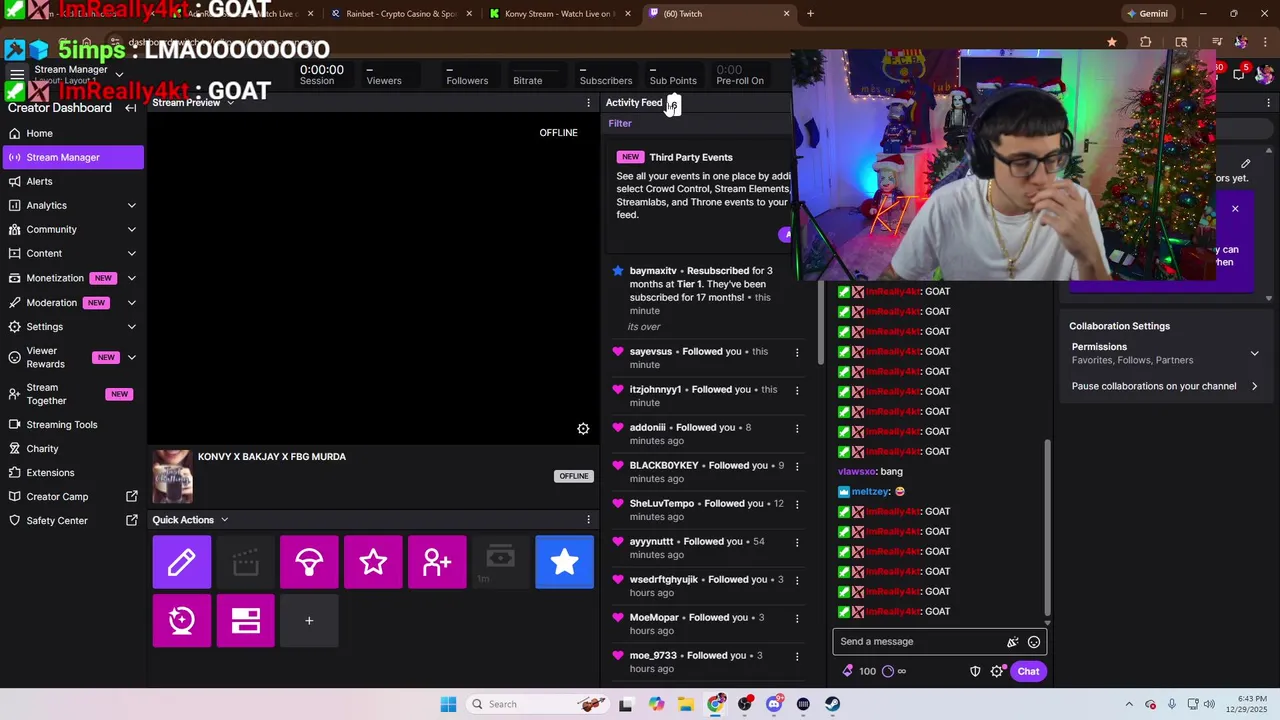
Task: Open options for sayevsus follow event
Action: [x=797, y=352]
